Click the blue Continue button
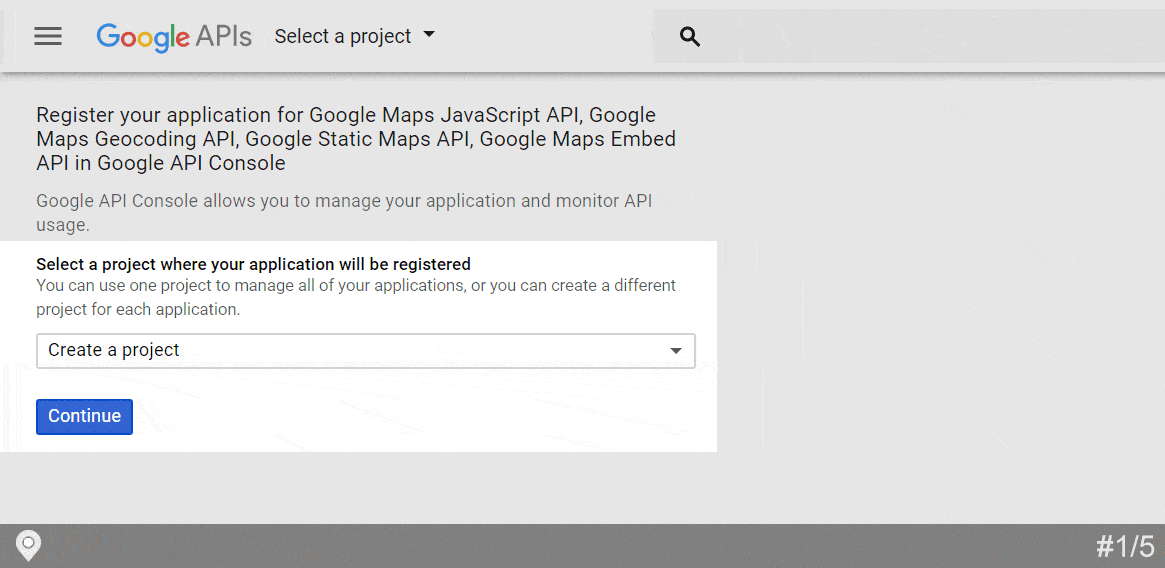This screenshot has width=1165, height=568. pos(85,416)
